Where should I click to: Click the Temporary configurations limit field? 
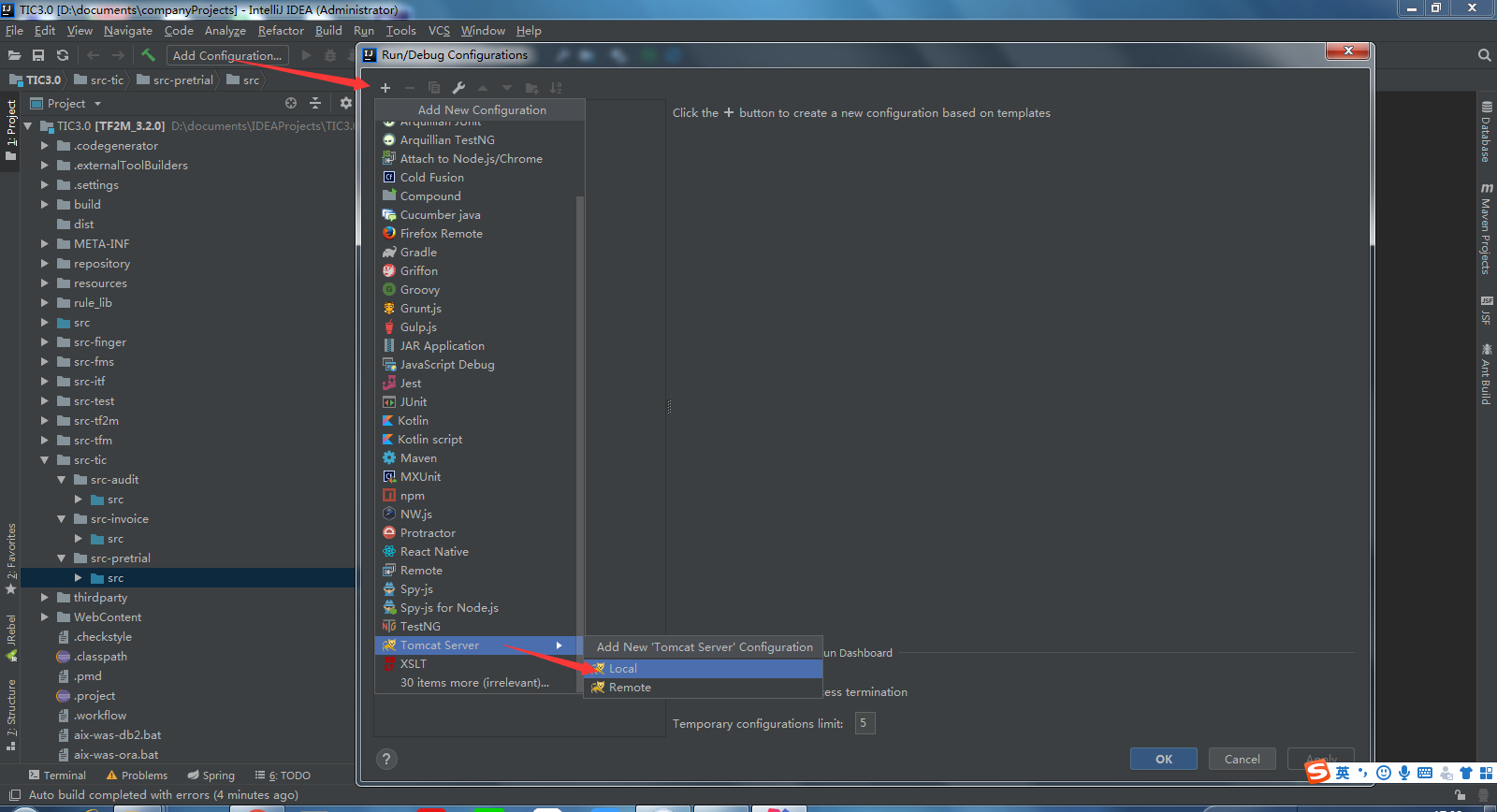click(x=865, y=723)
